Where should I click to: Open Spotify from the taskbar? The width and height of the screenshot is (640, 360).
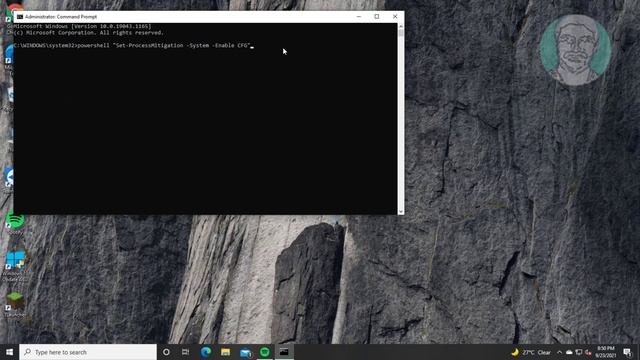tap(264, 352)
